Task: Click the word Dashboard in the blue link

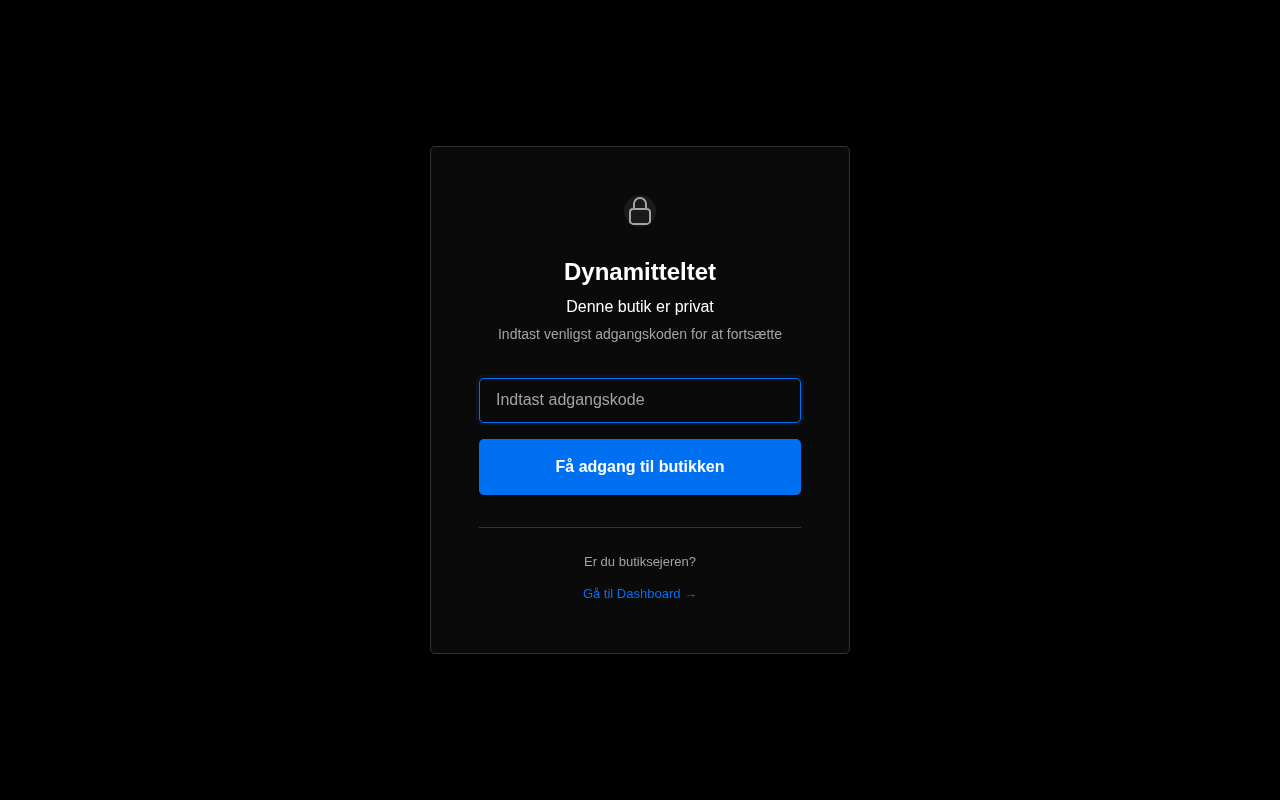Action: click(648, 594)
